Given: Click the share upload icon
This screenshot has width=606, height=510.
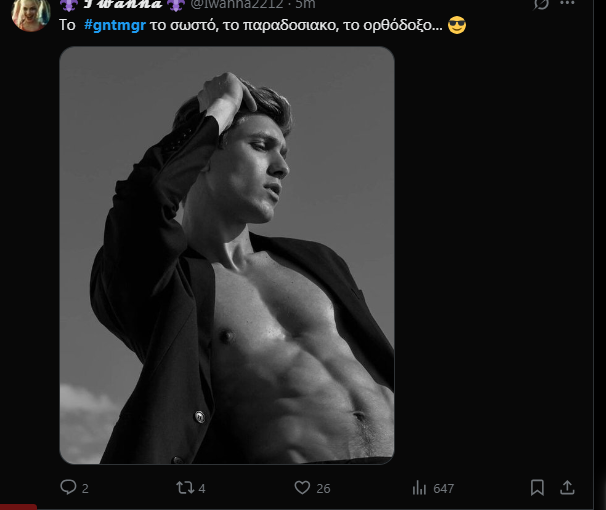Looking at the screenshot, I should pos(567,487).
